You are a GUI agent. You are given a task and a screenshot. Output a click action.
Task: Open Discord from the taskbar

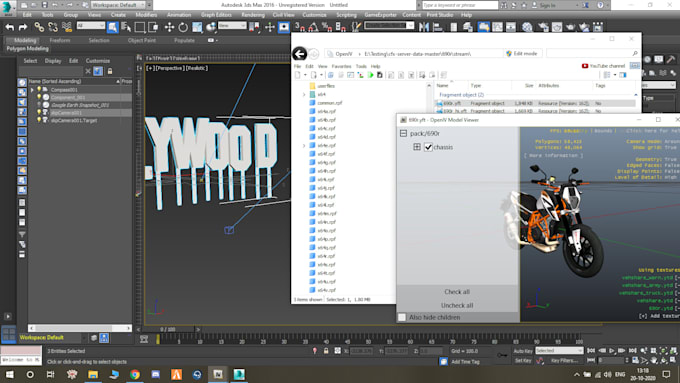click(156, 374)
